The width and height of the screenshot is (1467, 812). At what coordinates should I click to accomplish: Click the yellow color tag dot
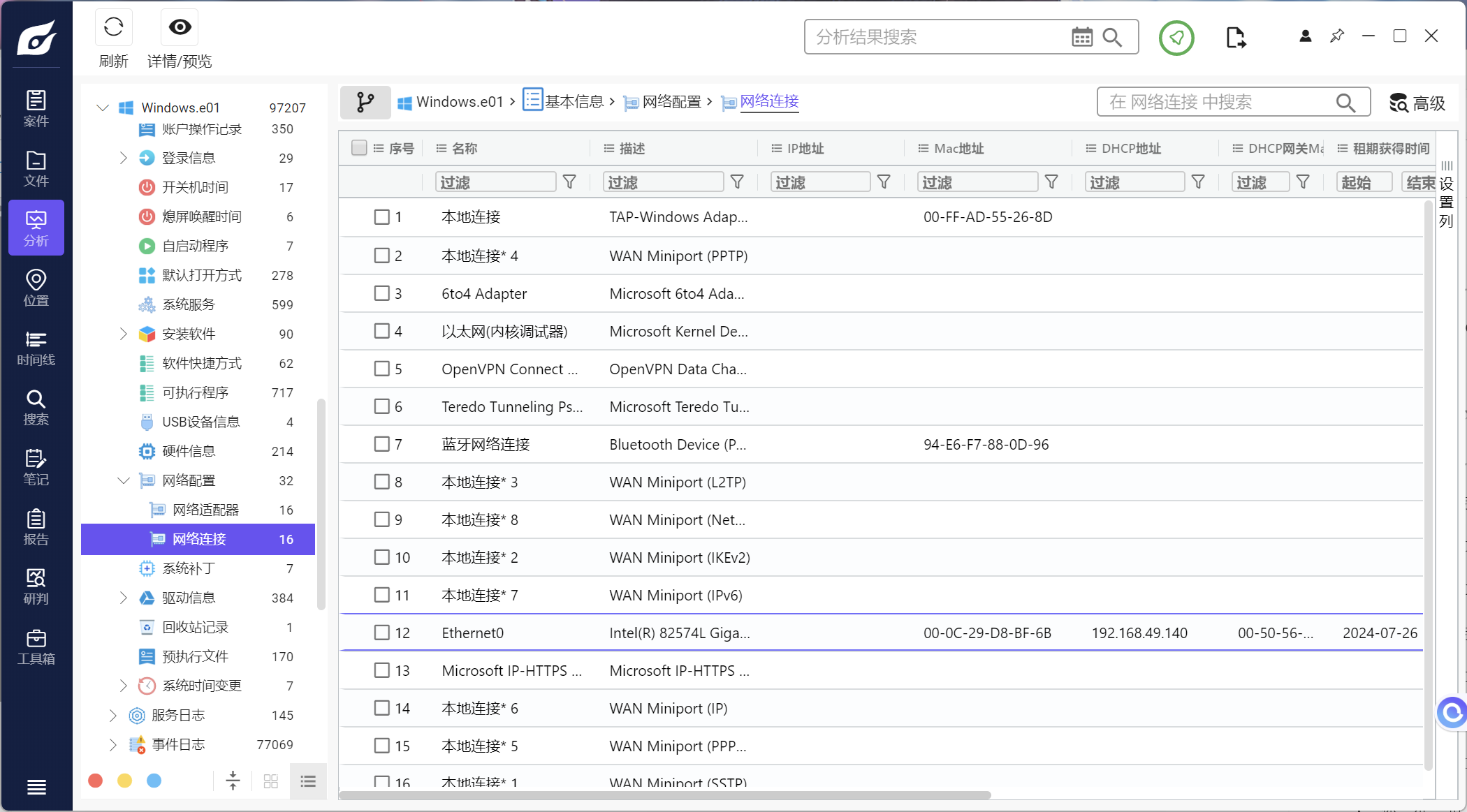tap(125, 781)
